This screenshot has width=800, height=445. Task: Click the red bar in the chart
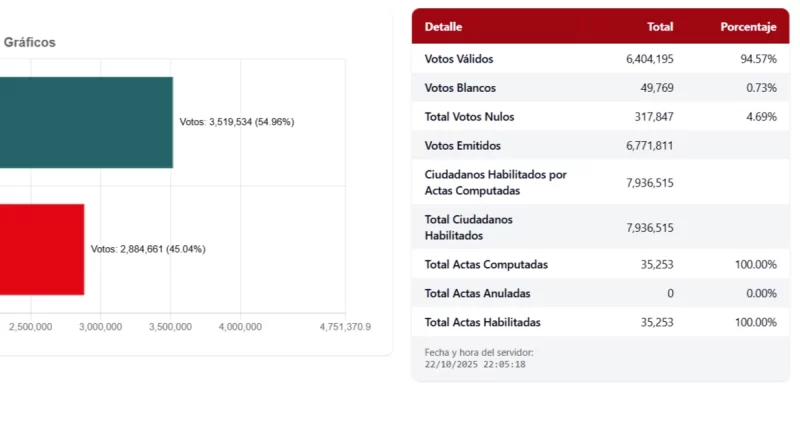(x=42, y=249)
